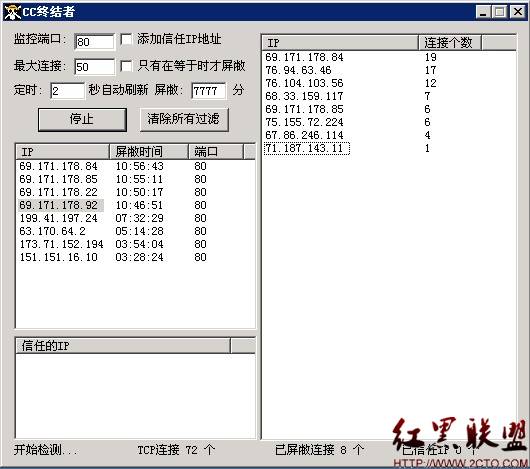Click connection count 7
Image resolution: width=530 pixels, height=469 pixels.
pyautogui.click(x=428, y=96)
